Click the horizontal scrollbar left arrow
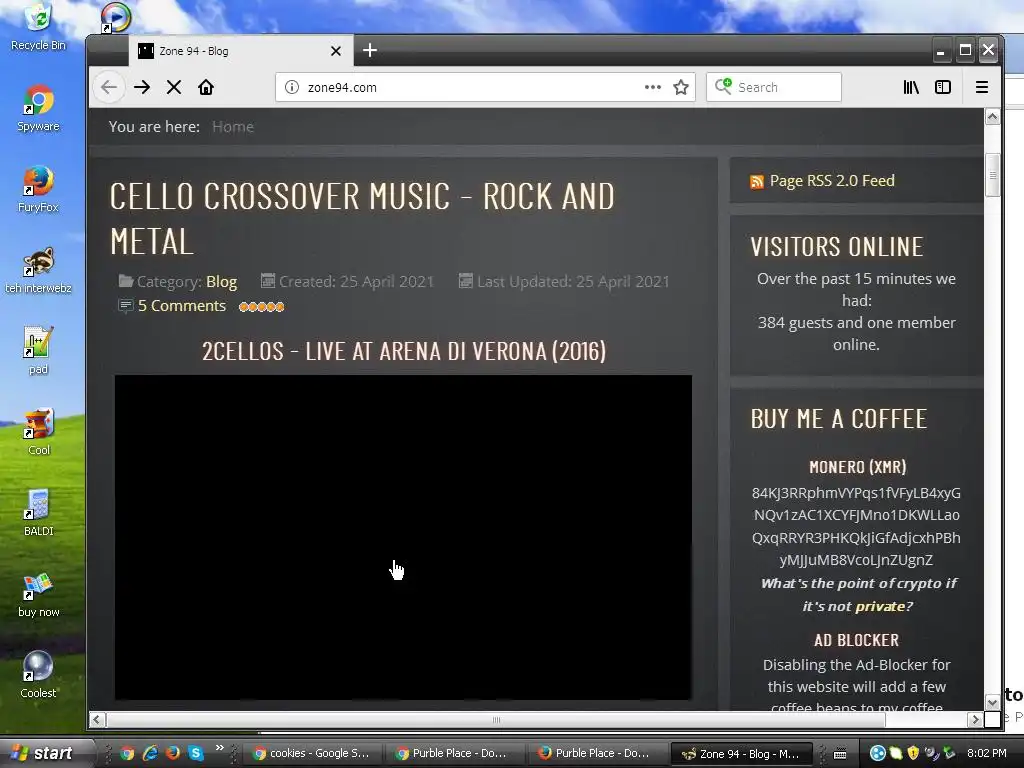Screen dimensions: 1024x768 pos(97,720)
